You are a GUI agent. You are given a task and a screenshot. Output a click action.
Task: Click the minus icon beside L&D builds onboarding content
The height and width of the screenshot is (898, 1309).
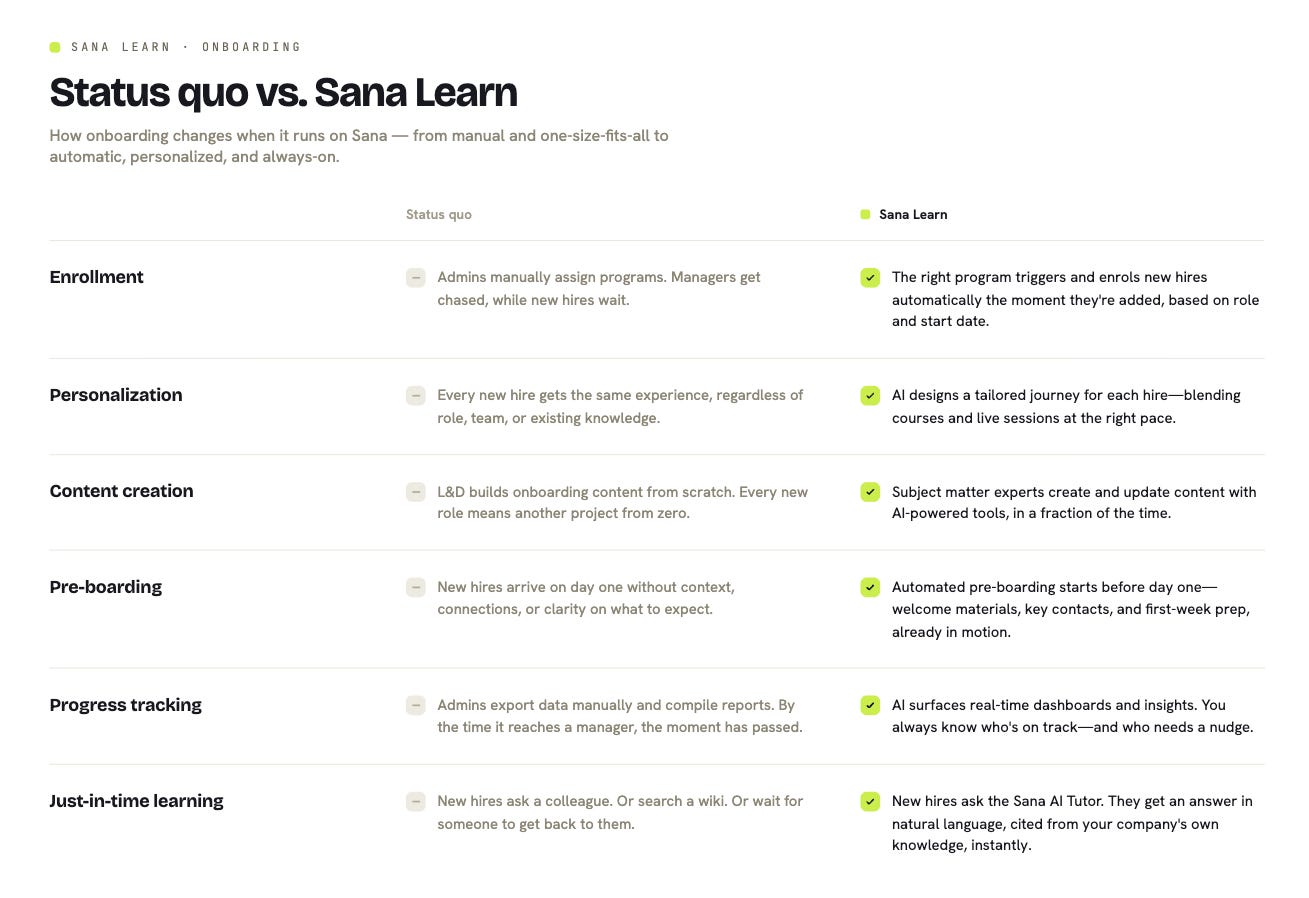click(416, 491)
